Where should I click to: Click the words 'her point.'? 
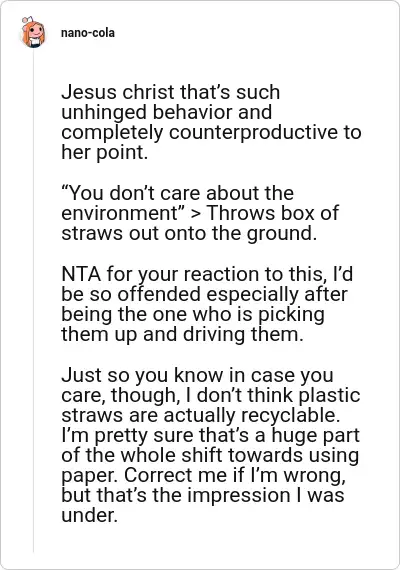104,152
